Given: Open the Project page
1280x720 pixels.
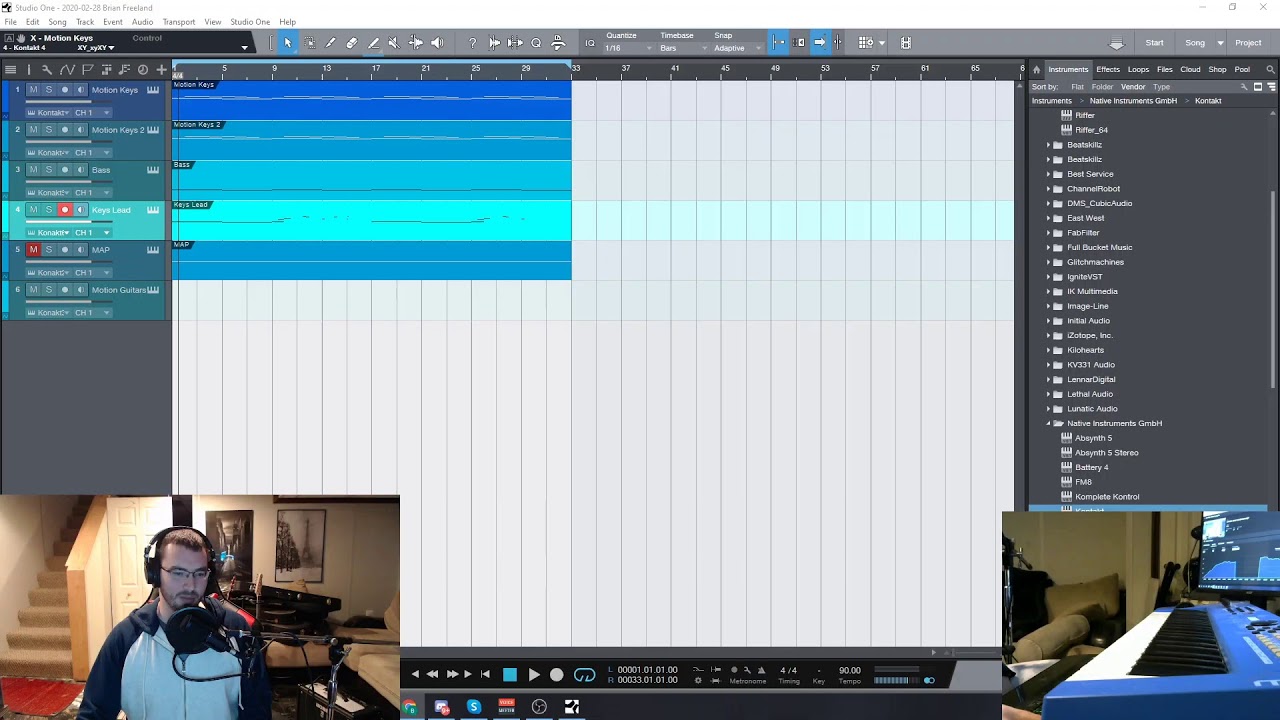Looking at the screenshot, I should pos(1248,43).
